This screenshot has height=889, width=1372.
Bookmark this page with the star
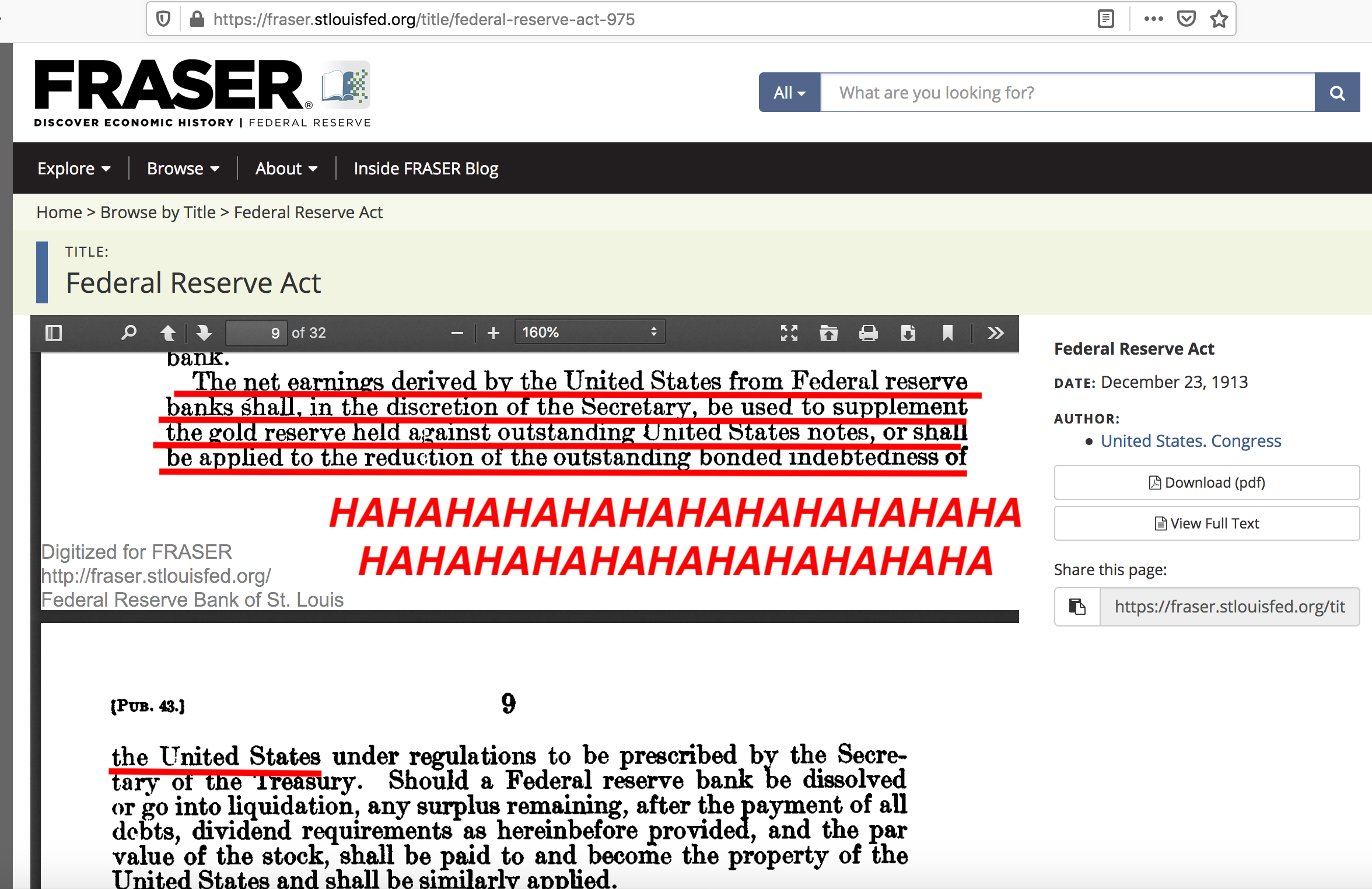1219,19
